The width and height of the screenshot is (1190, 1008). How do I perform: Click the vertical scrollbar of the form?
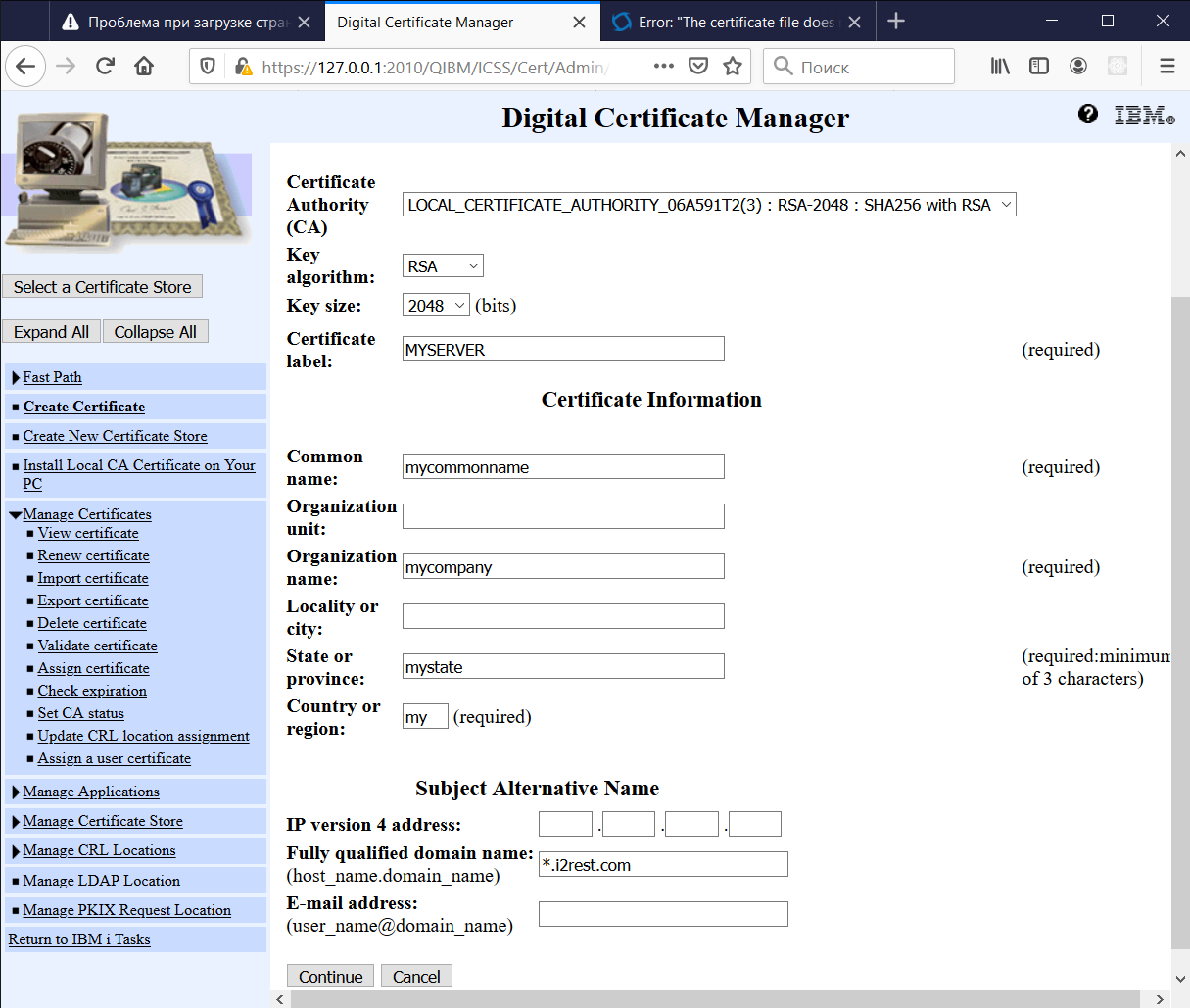(x=1179, y=588)
